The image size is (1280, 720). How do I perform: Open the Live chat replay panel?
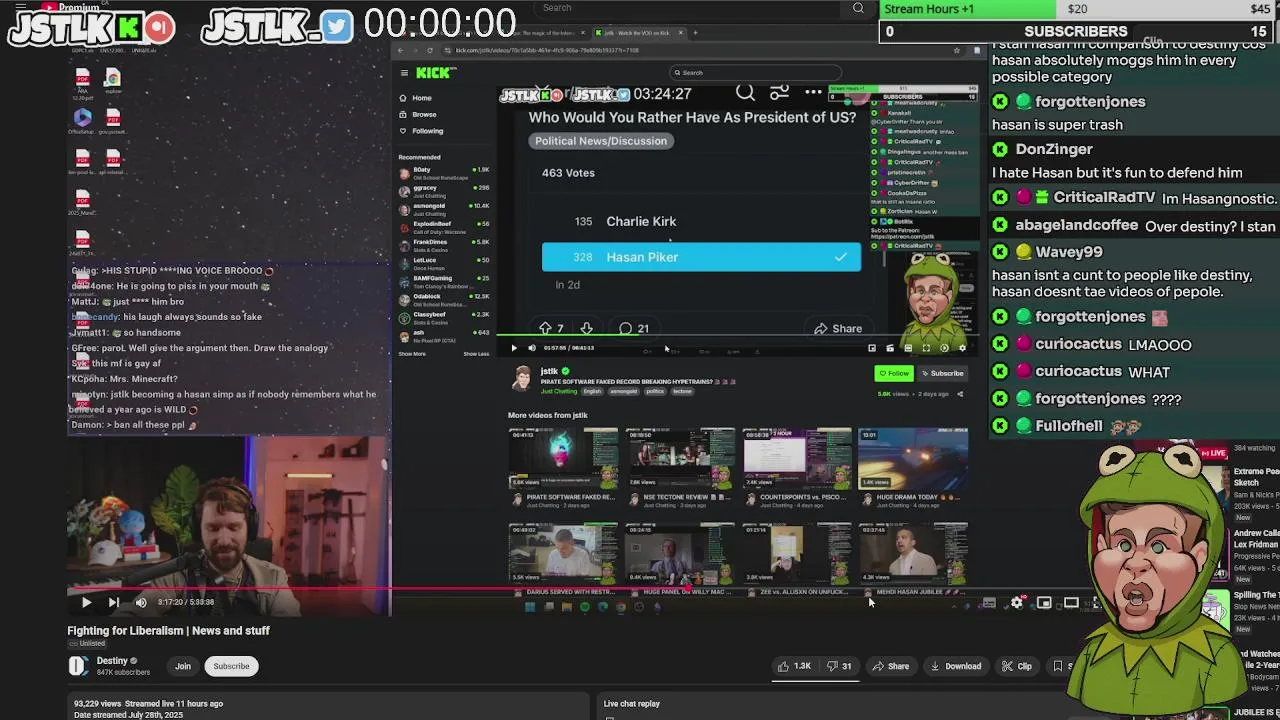pos(632,704)
